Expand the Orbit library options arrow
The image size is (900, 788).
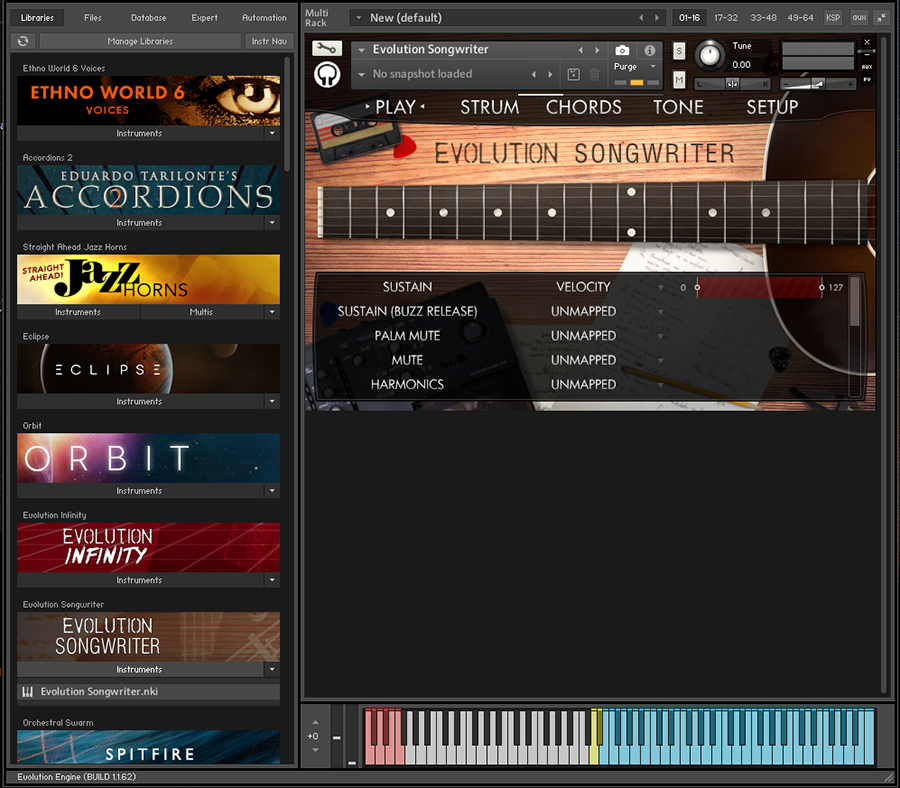coord(272,491)
